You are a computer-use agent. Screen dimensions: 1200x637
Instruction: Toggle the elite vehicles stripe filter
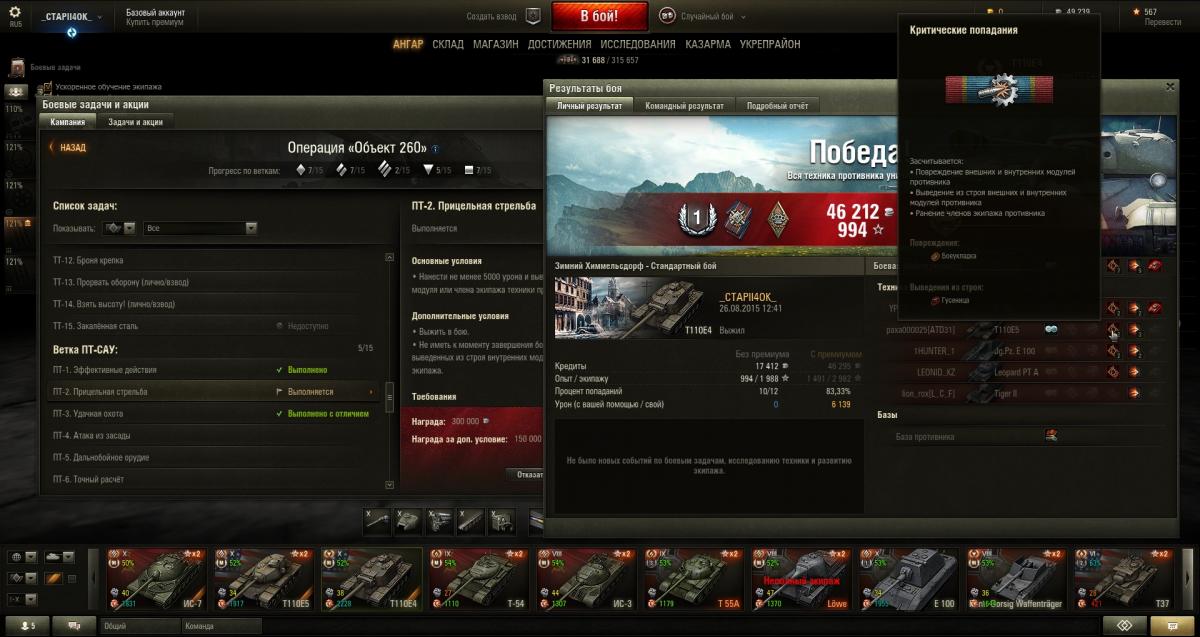53,578
